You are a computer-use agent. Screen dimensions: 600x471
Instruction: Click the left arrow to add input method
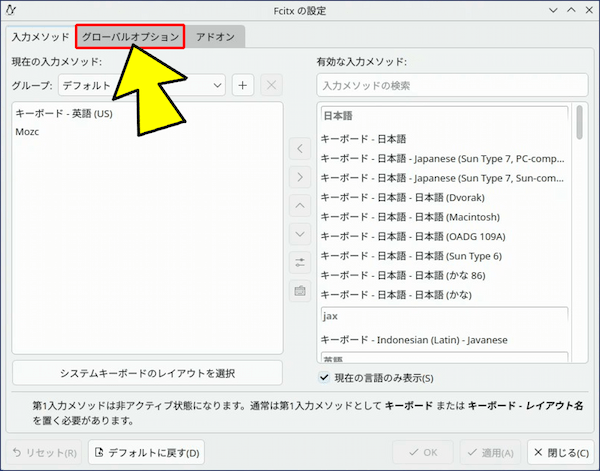point(300,149)
